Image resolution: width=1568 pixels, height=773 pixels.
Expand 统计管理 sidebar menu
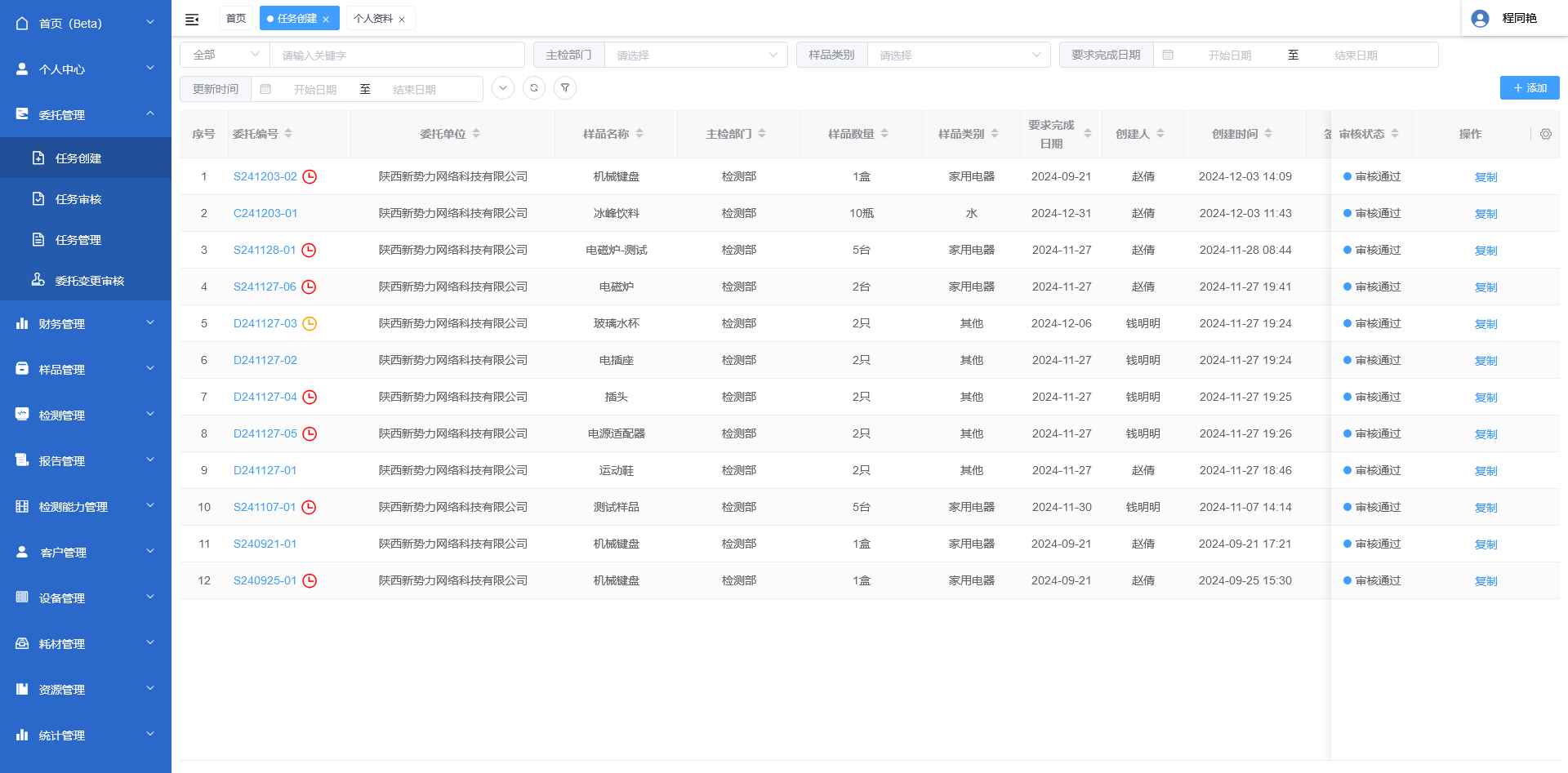click(86, 735)
